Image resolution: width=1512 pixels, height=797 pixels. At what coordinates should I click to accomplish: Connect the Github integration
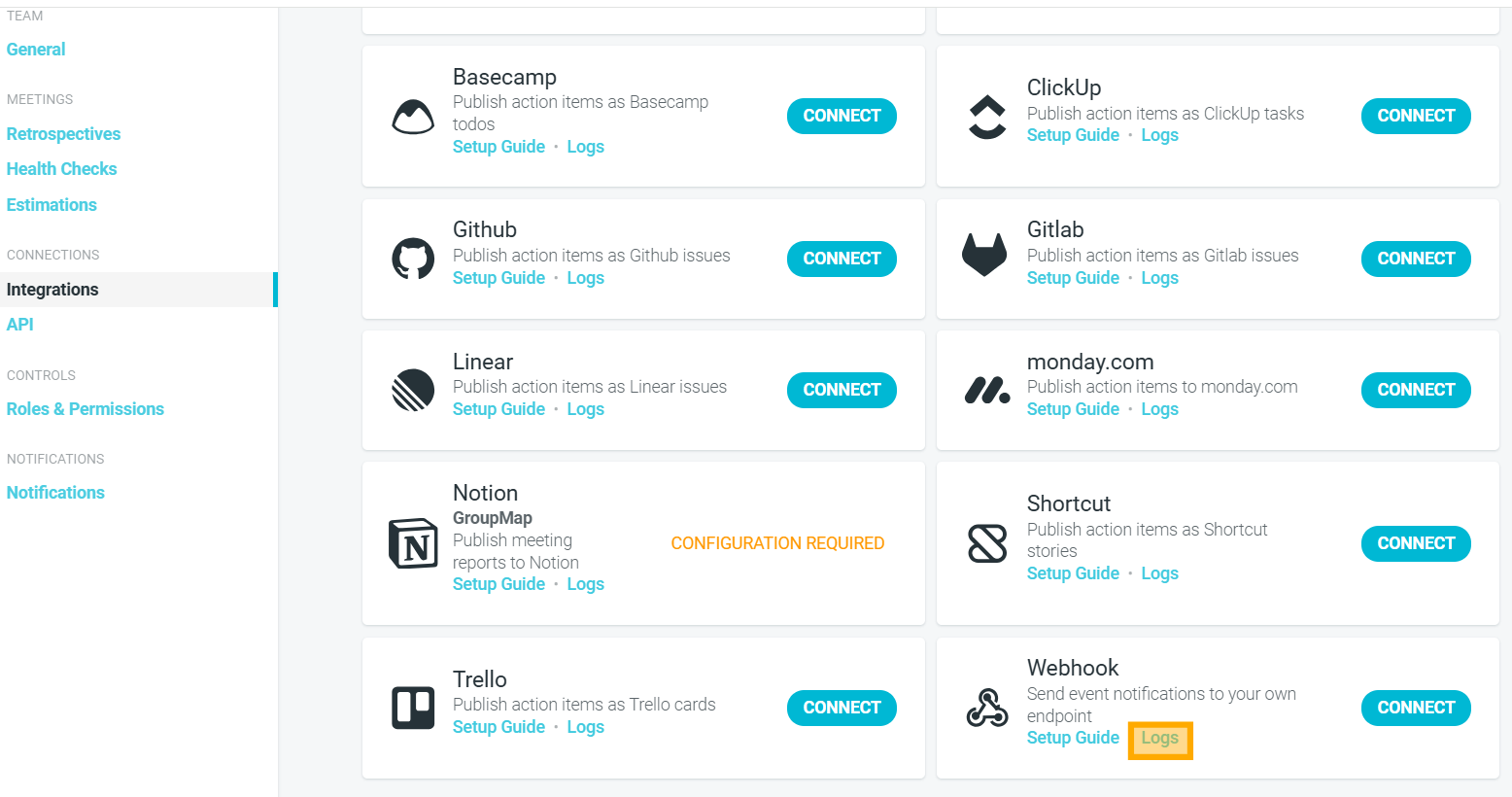[842, 259]
